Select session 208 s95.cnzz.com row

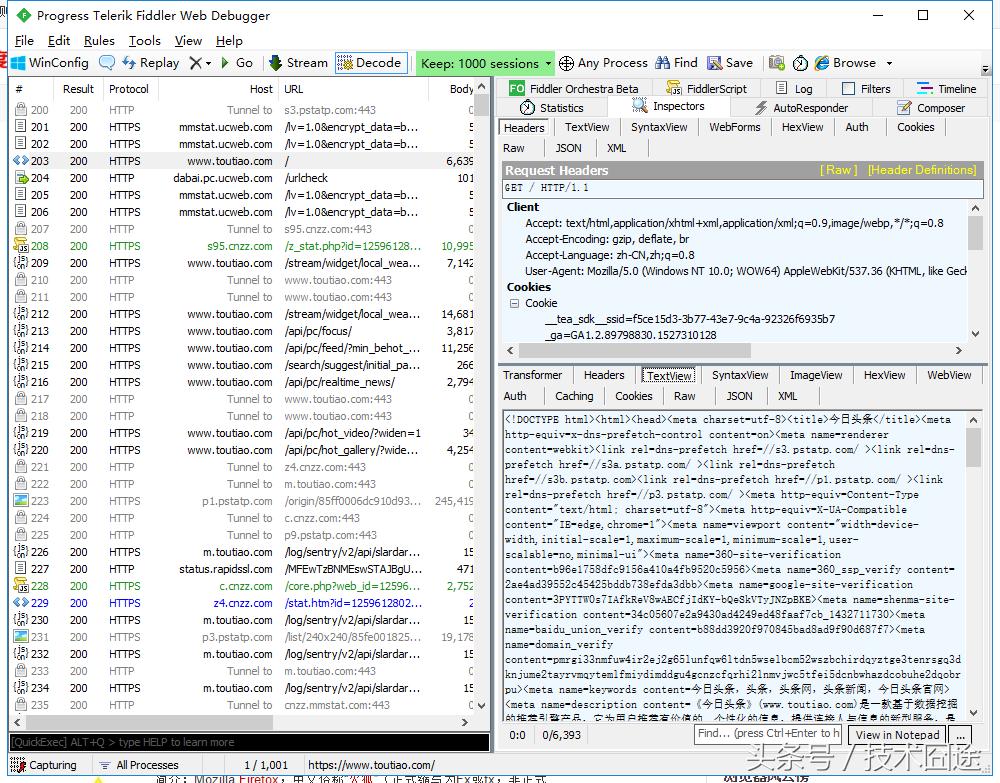[243, 246]
